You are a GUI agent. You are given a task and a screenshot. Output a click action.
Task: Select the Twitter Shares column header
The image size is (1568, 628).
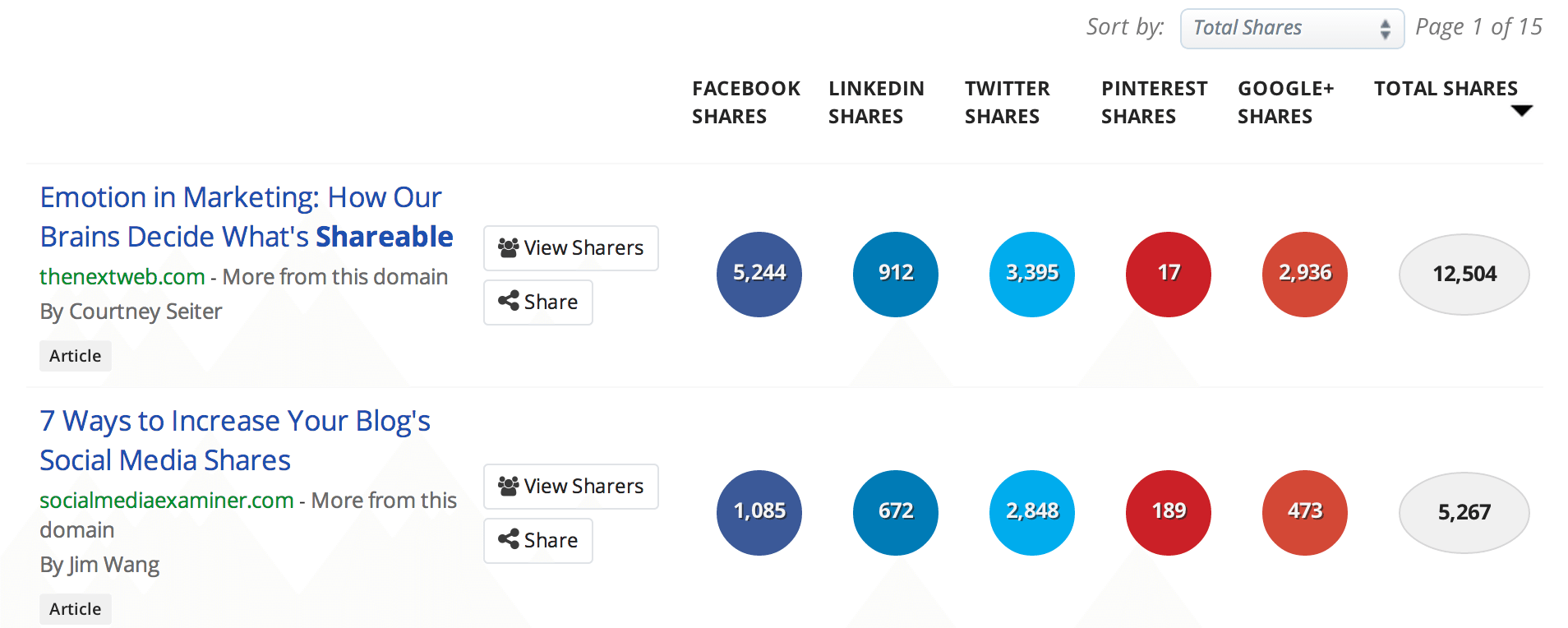pyautogui.click(x=1007, y=102)
